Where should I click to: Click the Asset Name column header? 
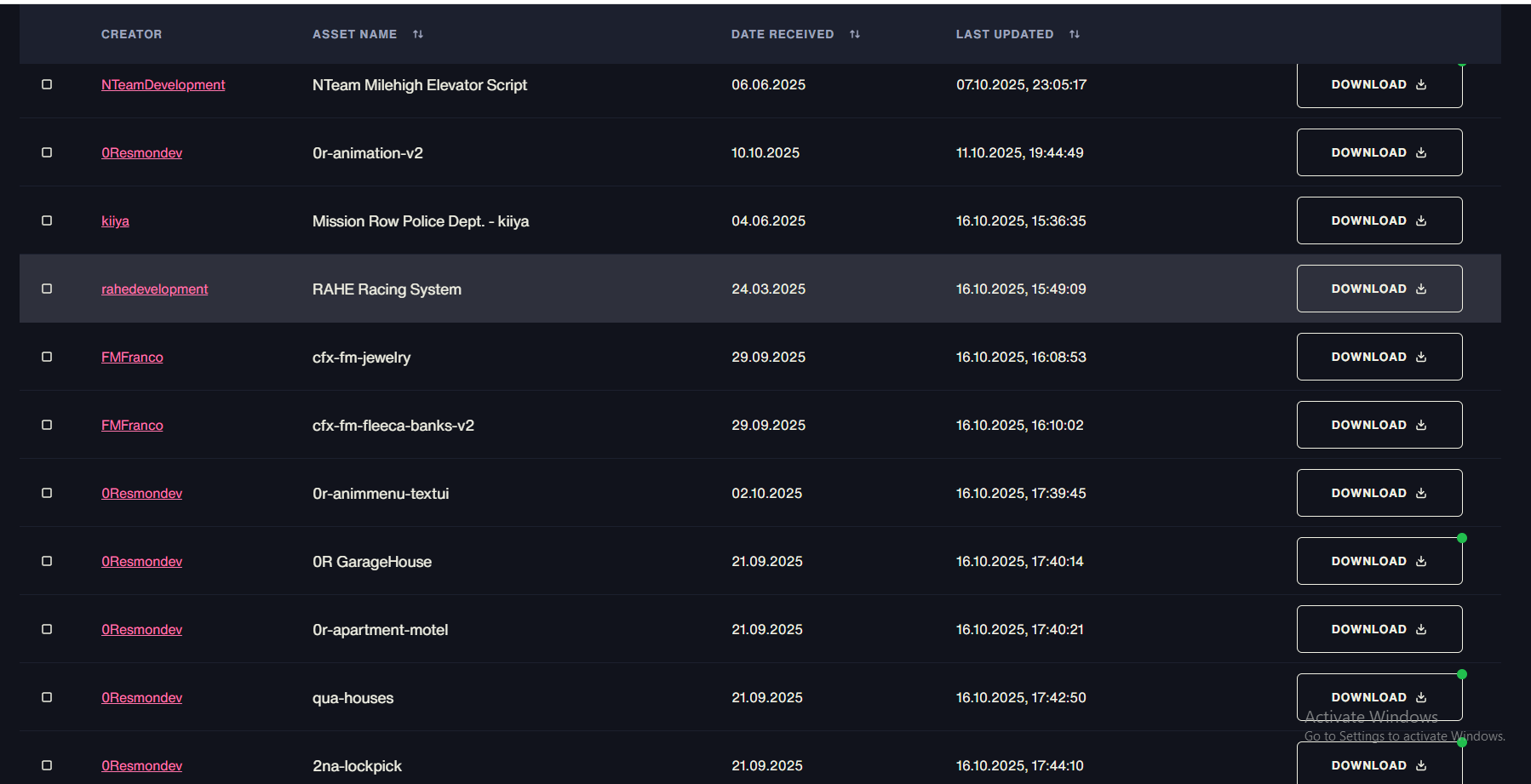tap(354, 34)
